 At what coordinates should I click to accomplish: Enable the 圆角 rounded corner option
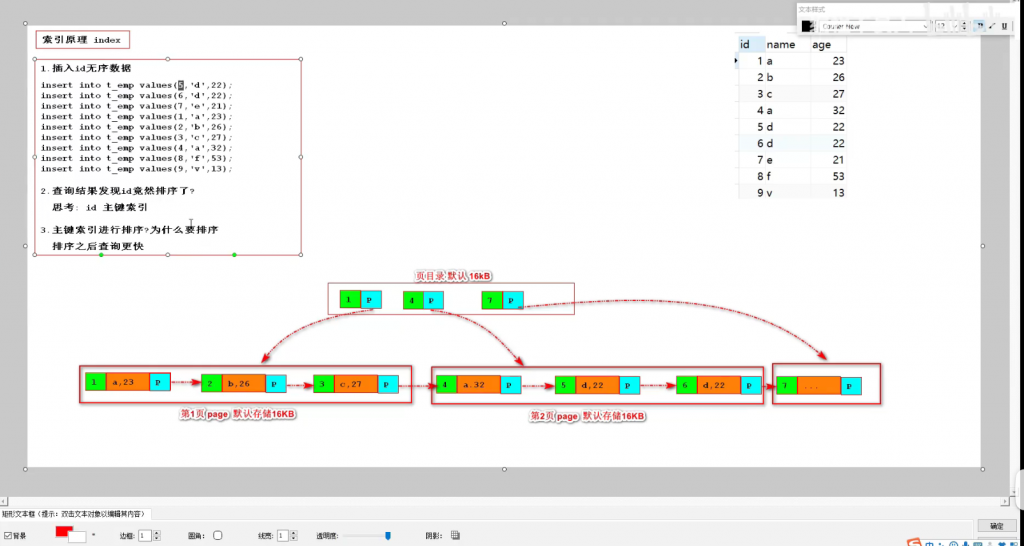(x=218, y=536)
